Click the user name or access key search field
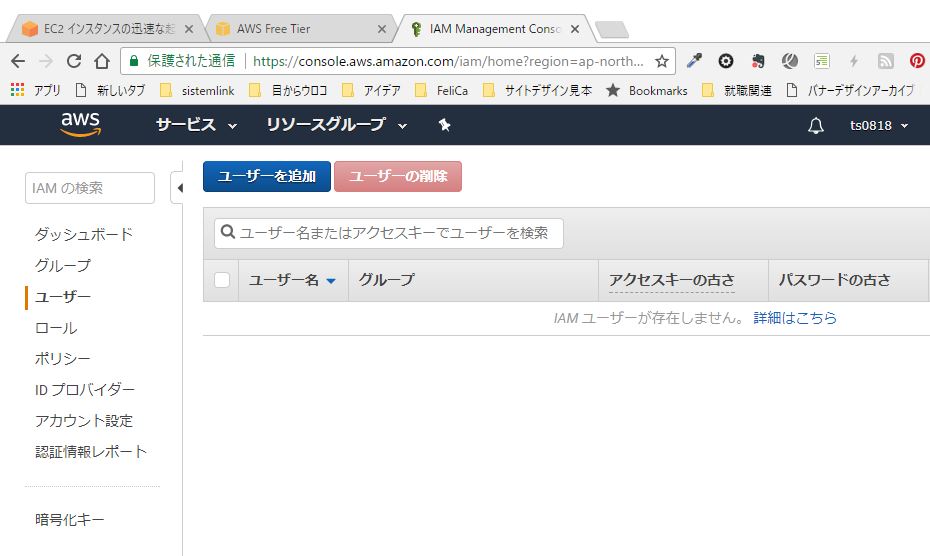The image size is (930, 556). (388, 233)
